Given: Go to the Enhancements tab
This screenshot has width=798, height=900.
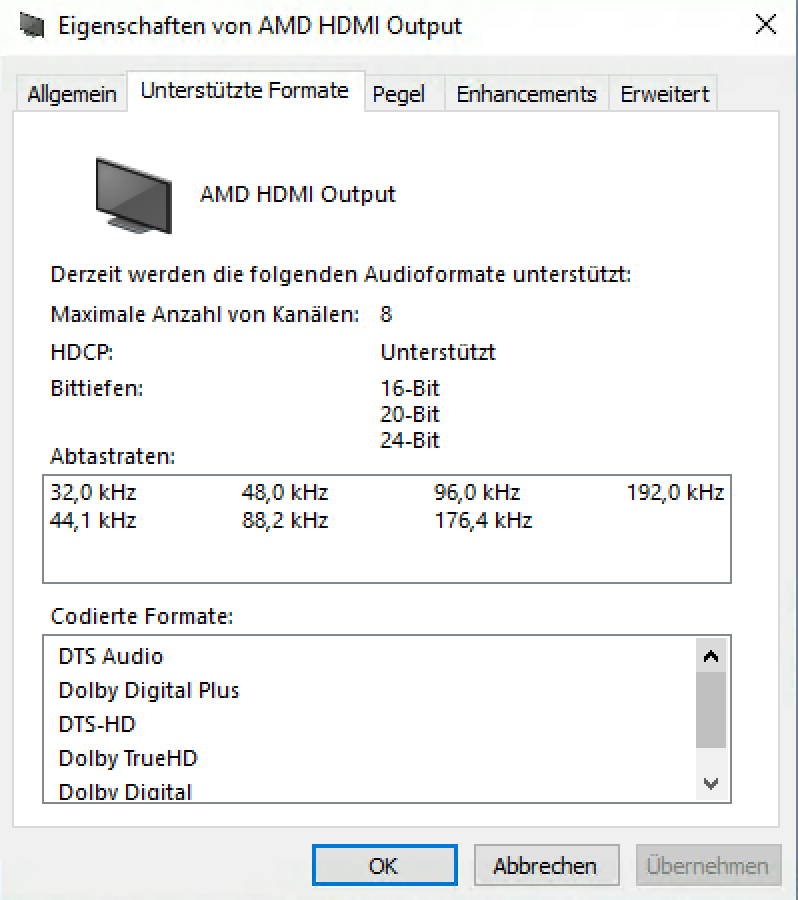Looking at the screenshot, I should (x=526, y=94).
